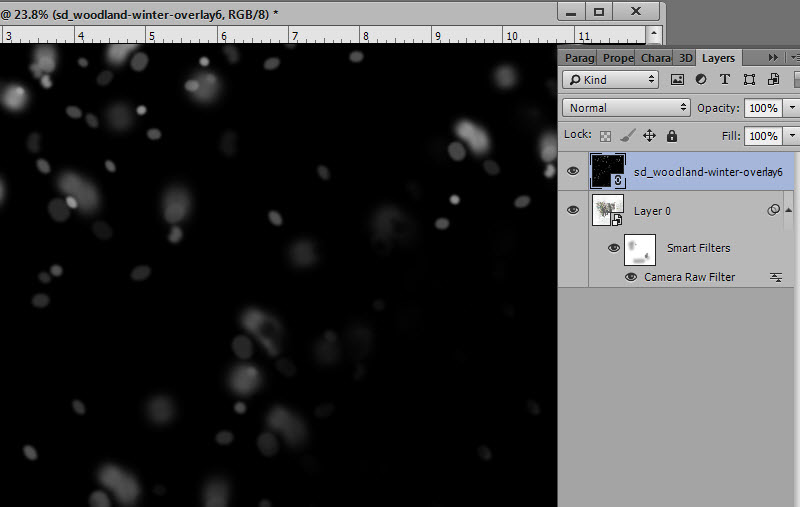Lock transparent pixels icon

(x=606, y=136)
